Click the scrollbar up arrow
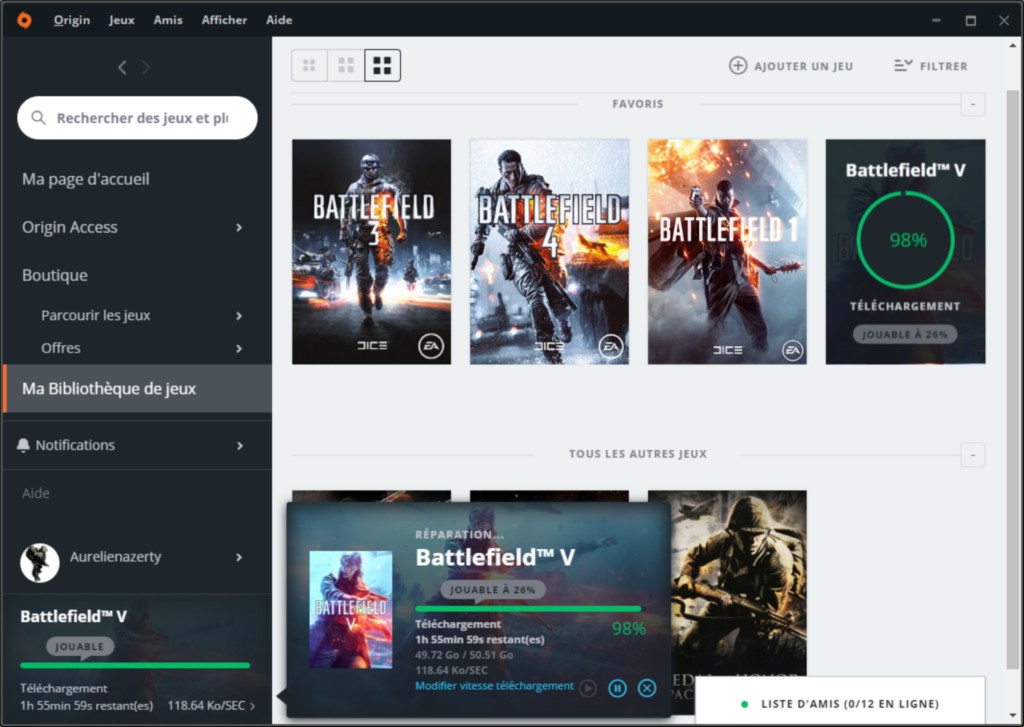This screenshot has width=1024, height=727. coord(1013,45)
